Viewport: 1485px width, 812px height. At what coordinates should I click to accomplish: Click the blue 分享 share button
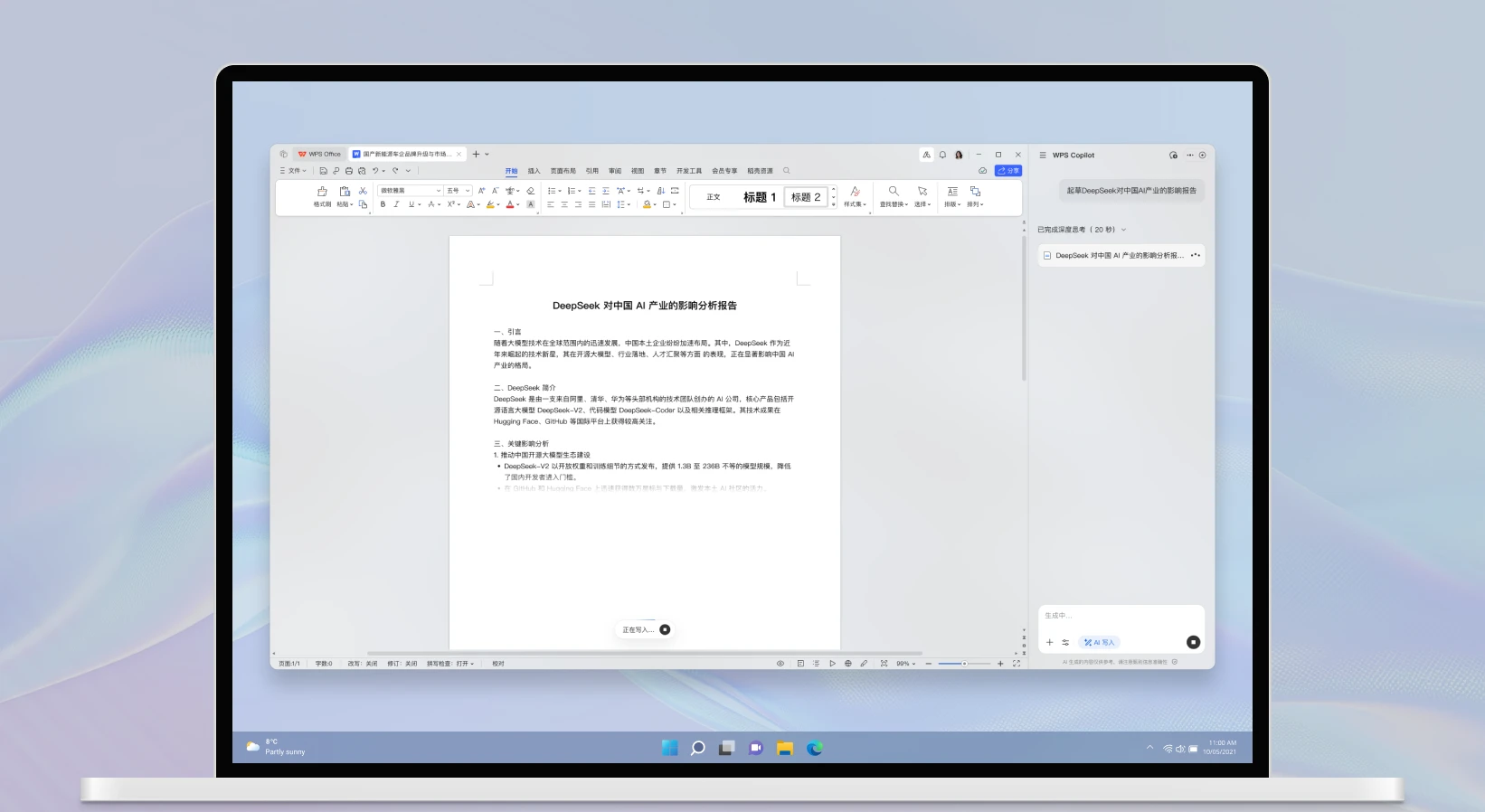click(x=1008, y=171)
